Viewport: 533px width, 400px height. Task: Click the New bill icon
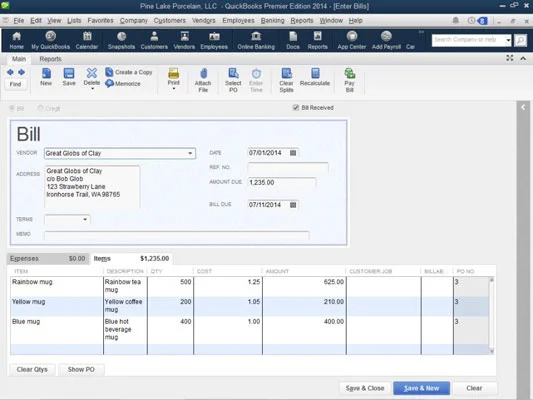point(46,77)
